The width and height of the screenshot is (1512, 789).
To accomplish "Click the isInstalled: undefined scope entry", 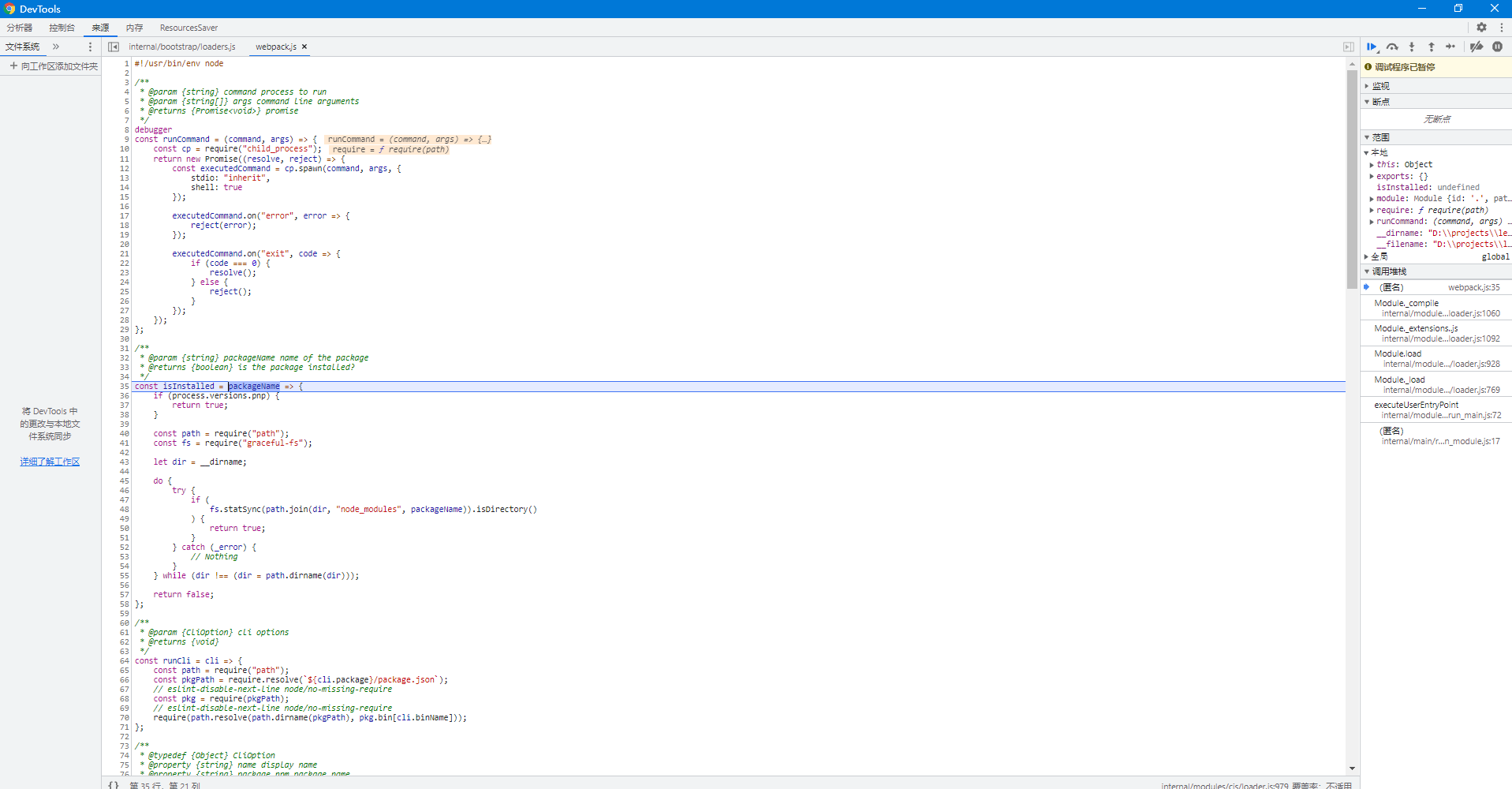I will [x=1428, y=188].
